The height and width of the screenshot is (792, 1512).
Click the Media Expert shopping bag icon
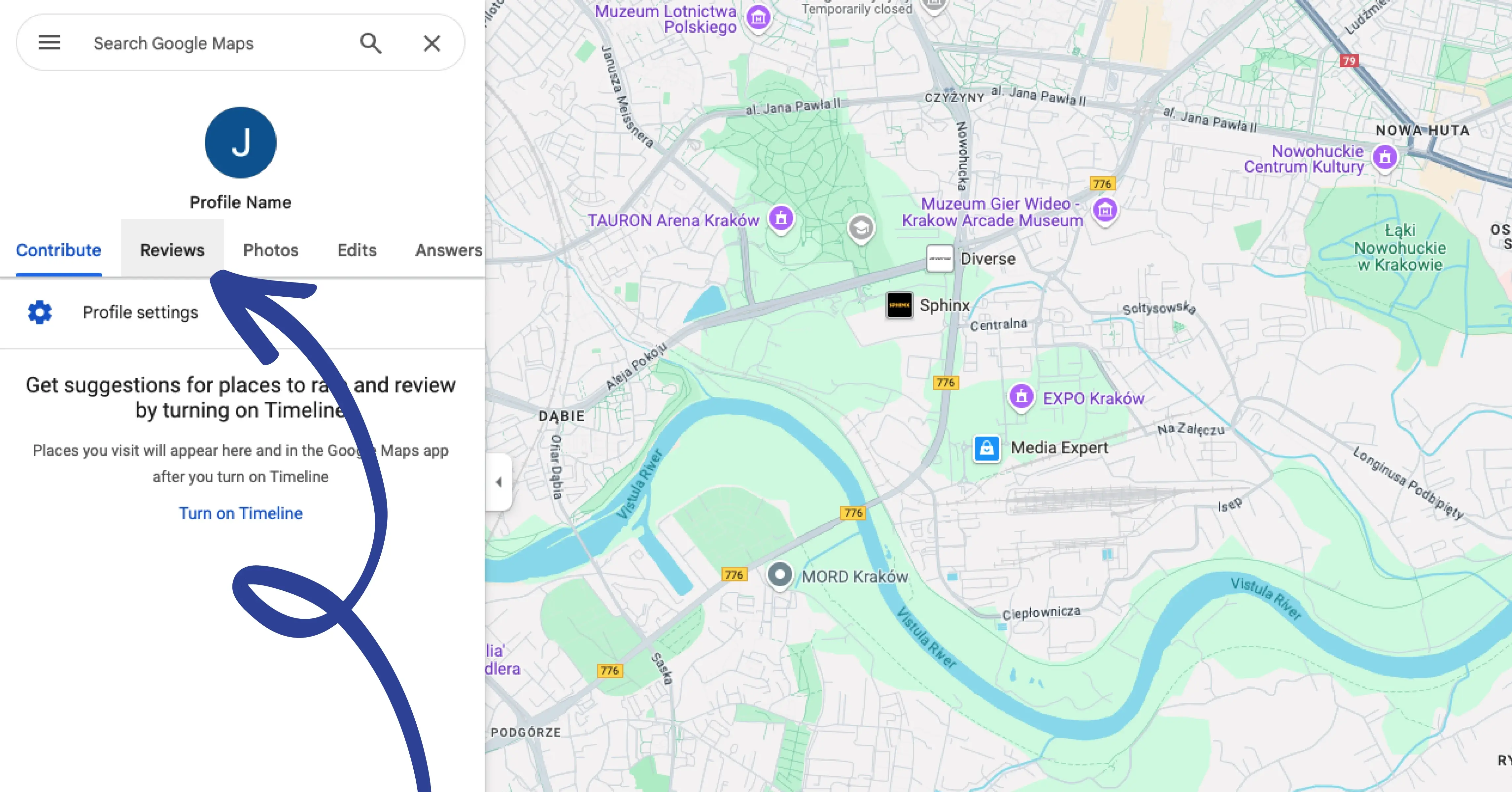987,449
